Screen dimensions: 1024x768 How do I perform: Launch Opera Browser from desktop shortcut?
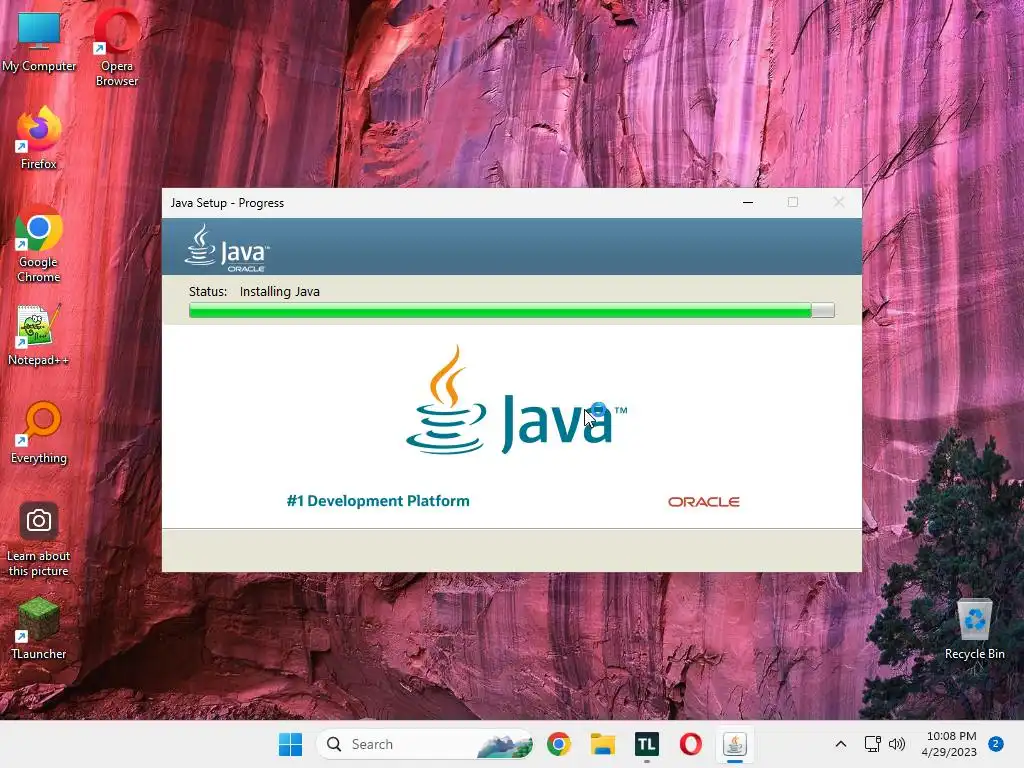pos(117,47)
